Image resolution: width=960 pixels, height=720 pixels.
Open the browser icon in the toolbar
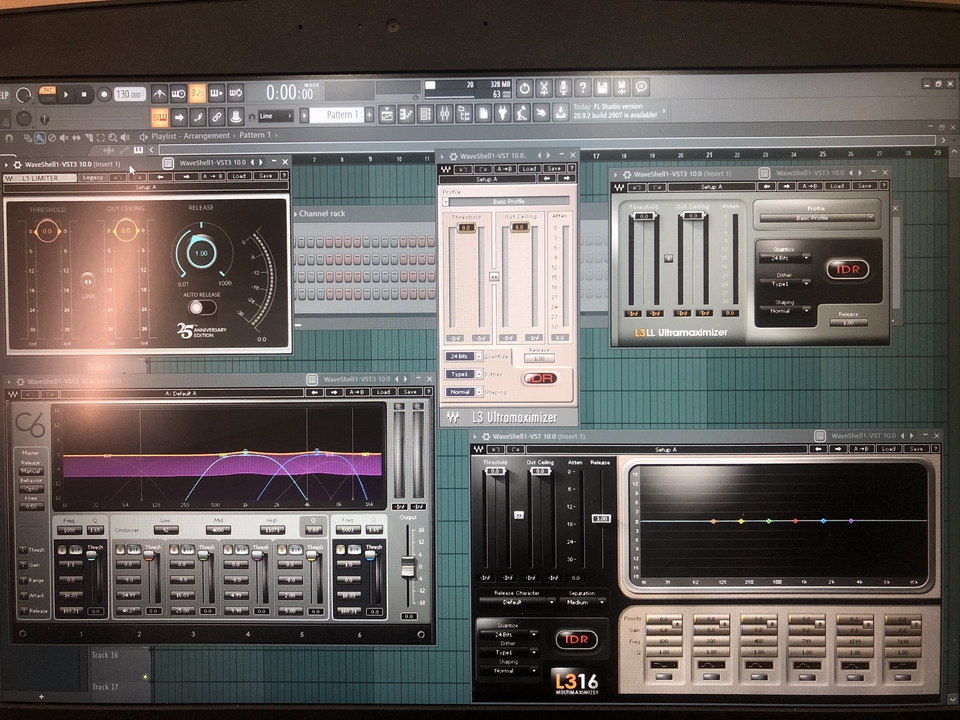coord(464,114)
